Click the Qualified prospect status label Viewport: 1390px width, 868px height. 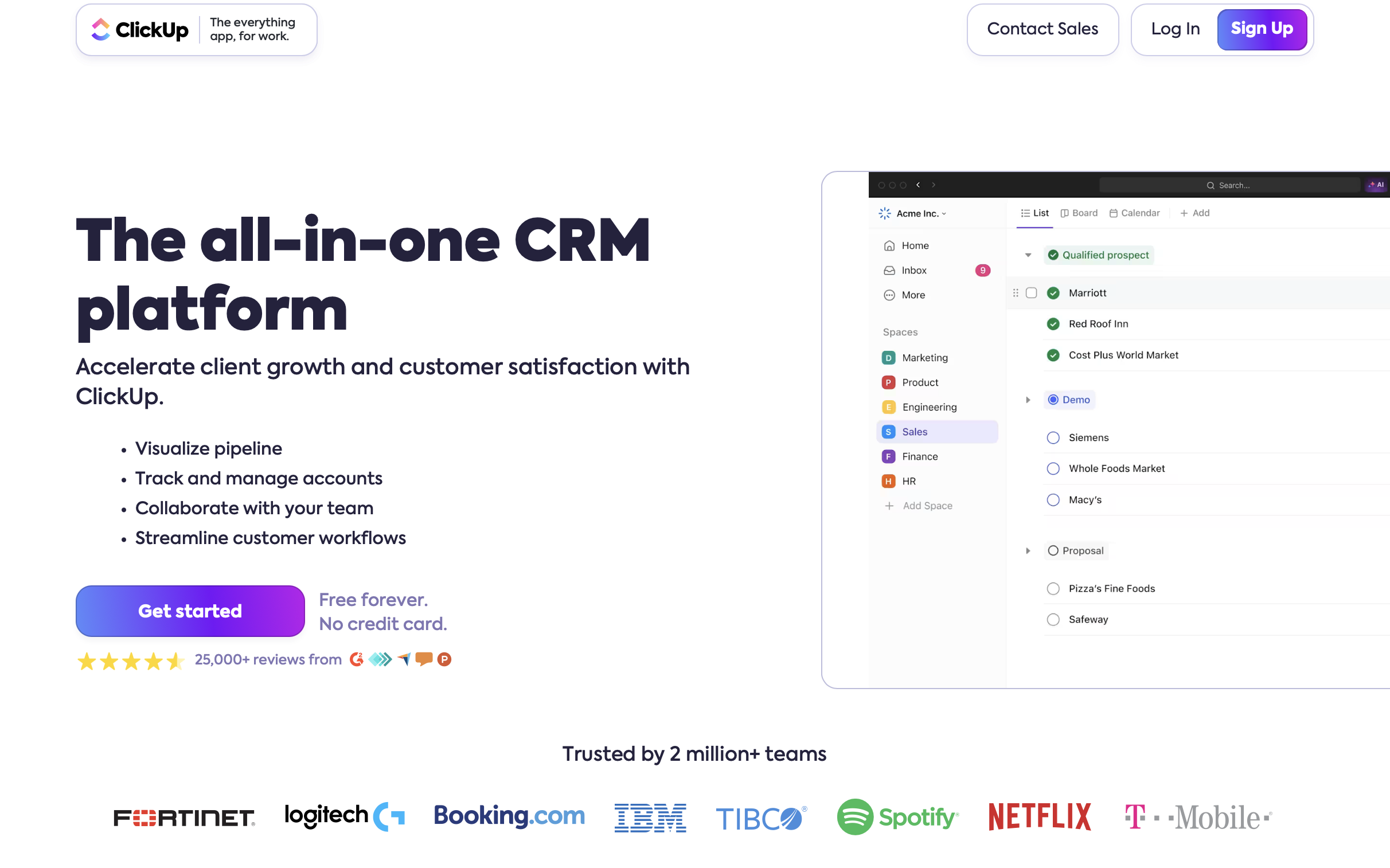click(1098, 255)
